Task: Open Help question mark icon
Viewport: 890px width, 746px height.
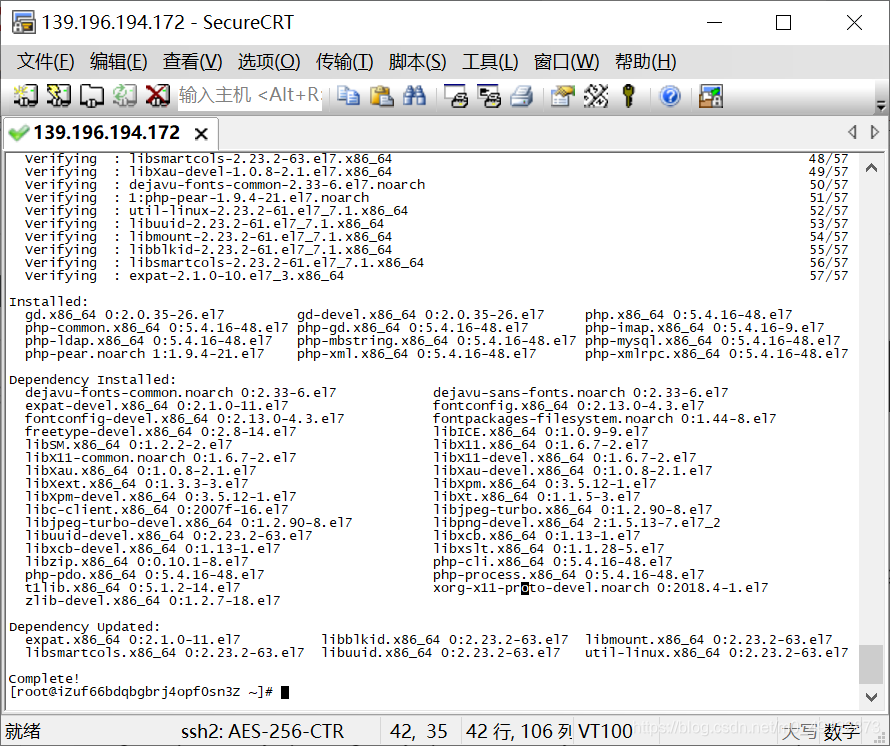Action: click(670, 95)
